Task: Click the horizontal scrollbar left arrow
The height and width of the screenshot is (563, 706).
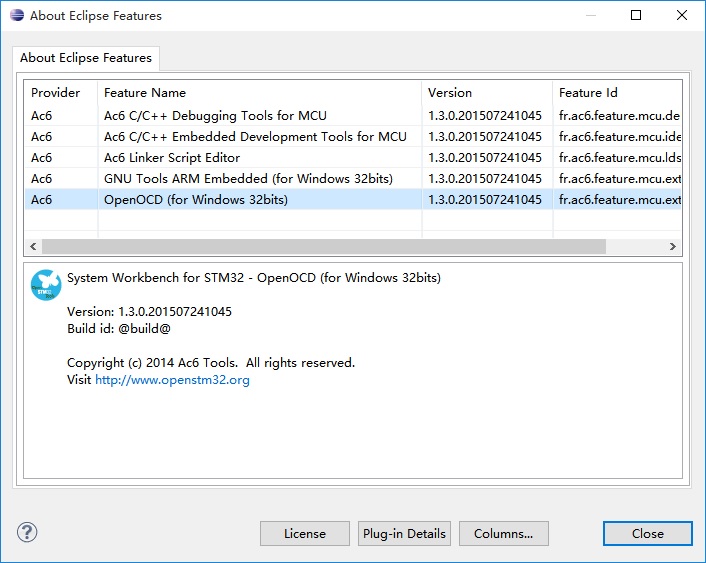Action: tap(33, 246)
